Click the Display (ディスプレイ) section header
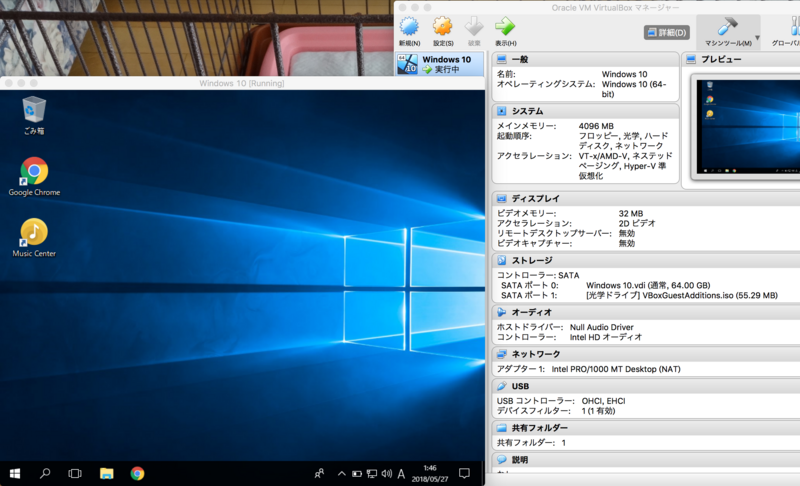The height and width of the screenshot is (486, 800). point(646,198)
